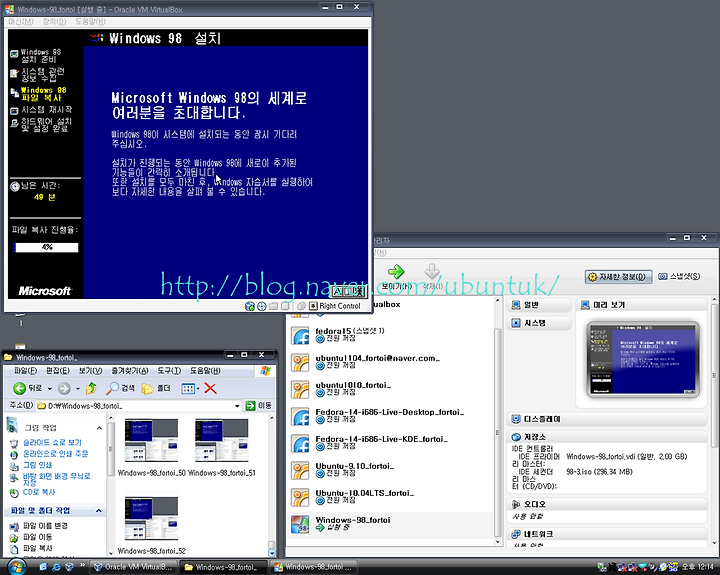Viewport: 720px width, 575px height.
Task: Select Ubuntu-10.04LTS_fortoi_ VM
Action: (x=390, y=497)
